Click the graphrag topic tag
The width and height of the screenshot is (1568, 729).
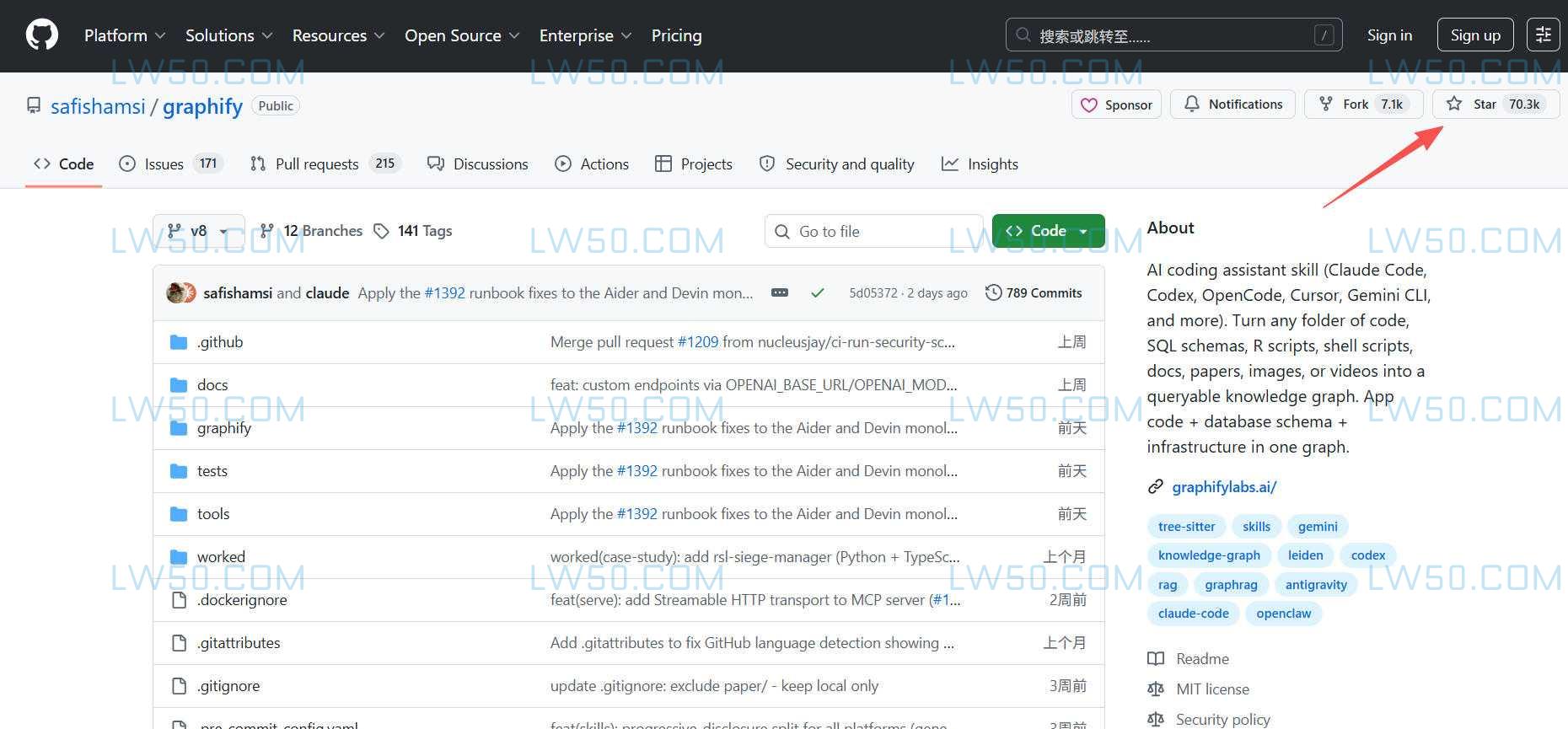point(1231,585)
